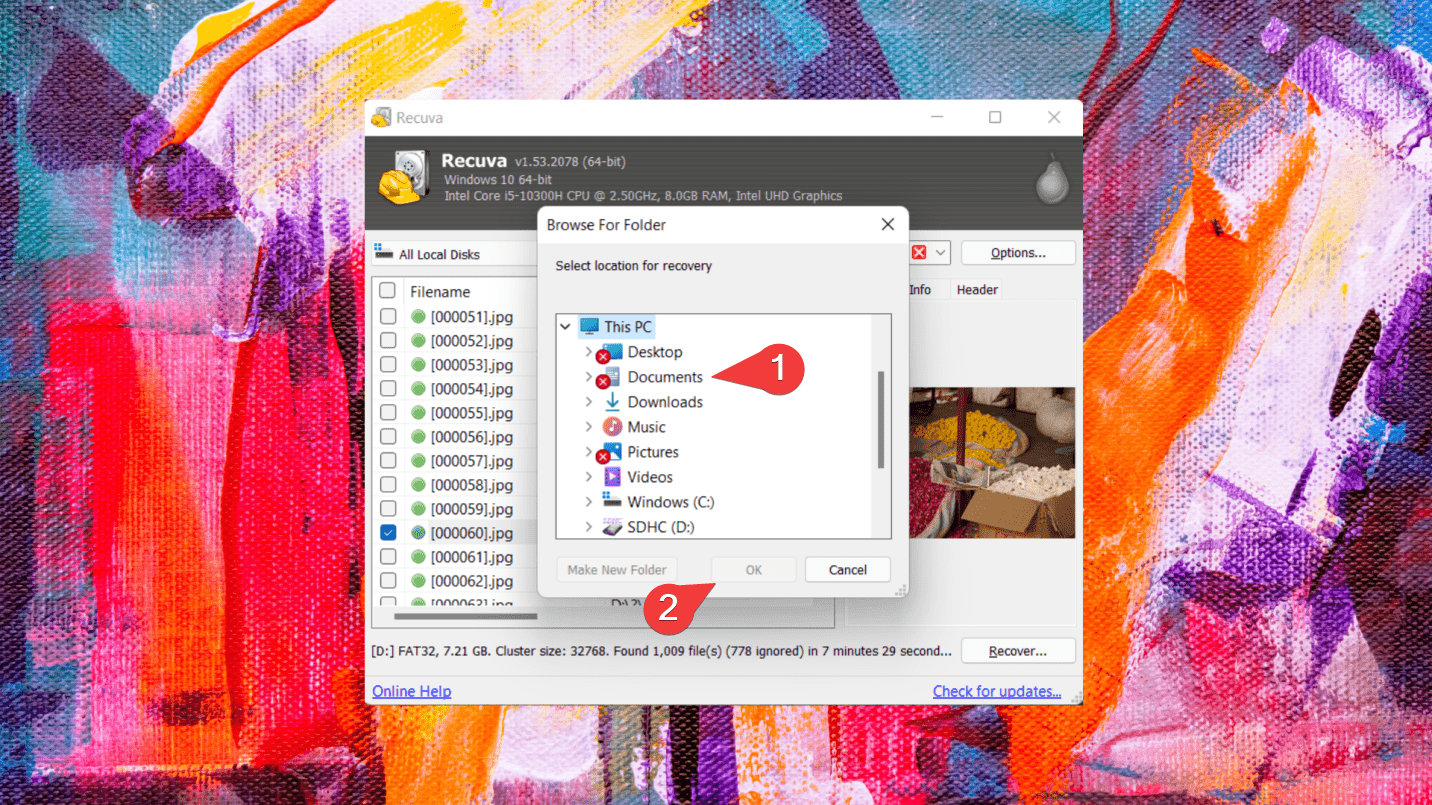Click the Windows (C:) drive icon

click(x=612, y=502)
